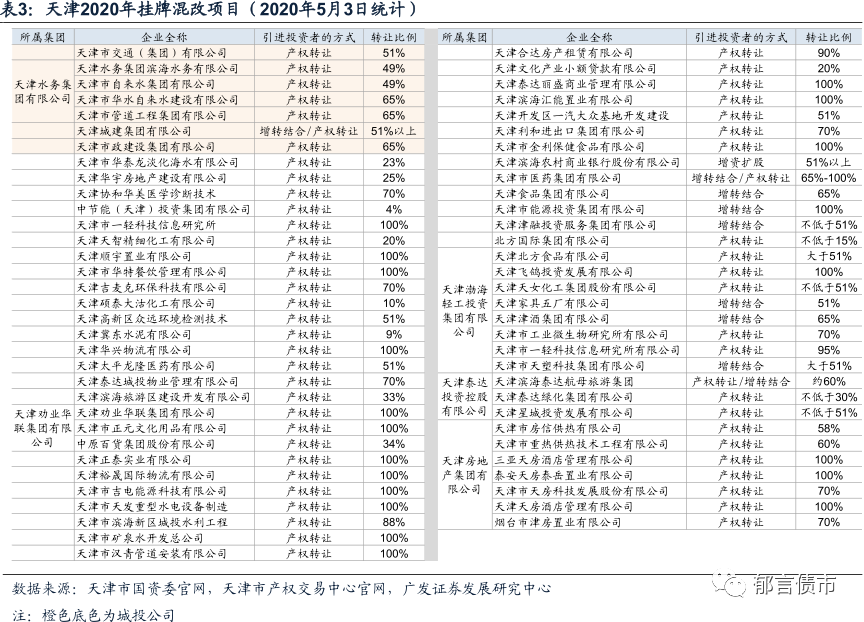Select 天津利和进出口集团有限公司
The height and width of the screenshot is (622, 864).
[x=569, y=131]
